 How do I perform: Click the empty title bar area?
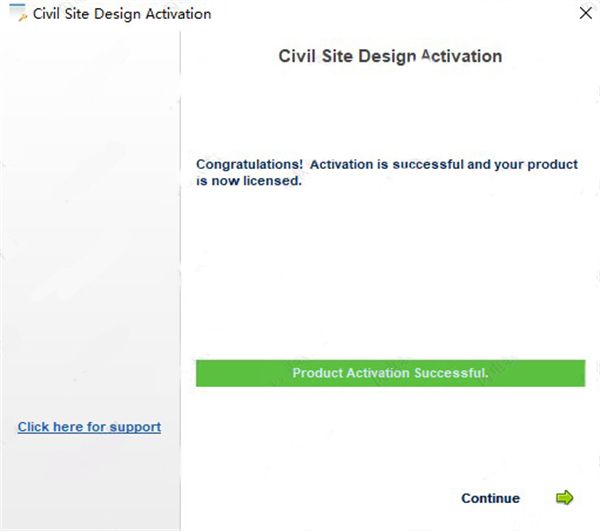click(380, 14)
